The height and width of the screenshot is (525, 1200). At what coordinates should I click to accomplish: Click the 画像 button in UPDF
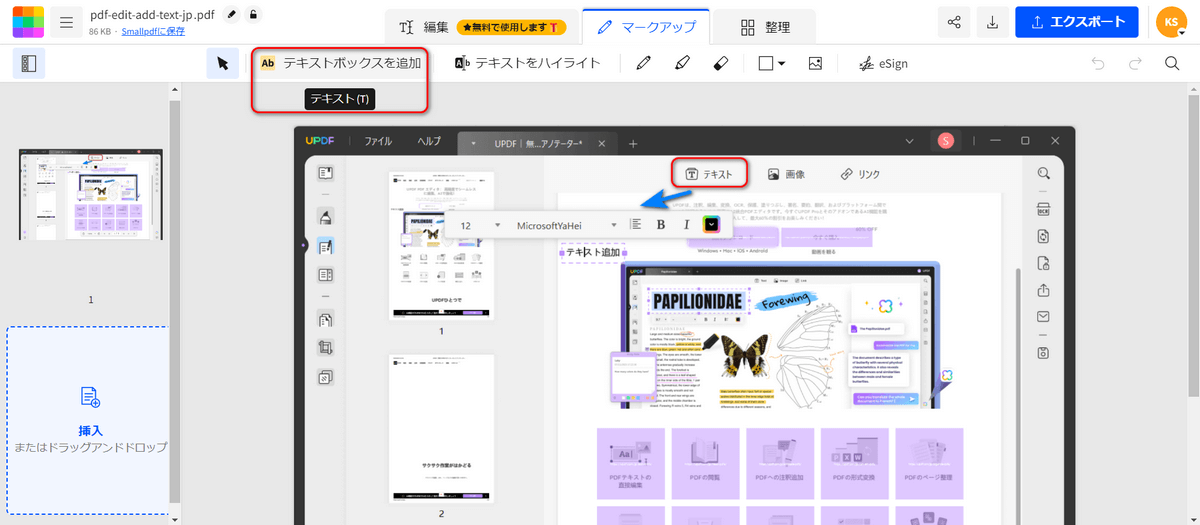point(786,174)
